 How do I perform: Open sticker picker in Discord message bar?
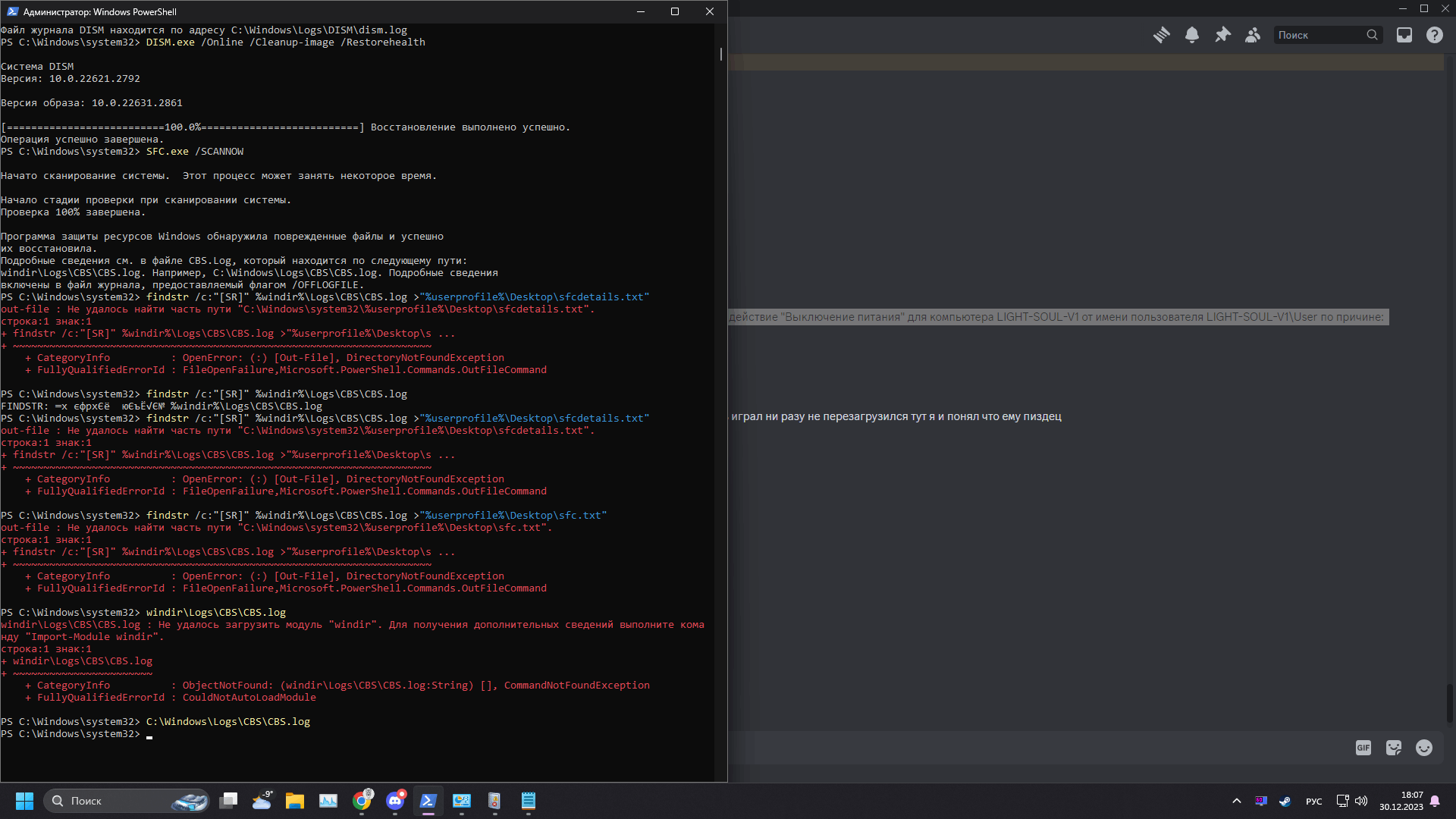(x=1394, y=748)
